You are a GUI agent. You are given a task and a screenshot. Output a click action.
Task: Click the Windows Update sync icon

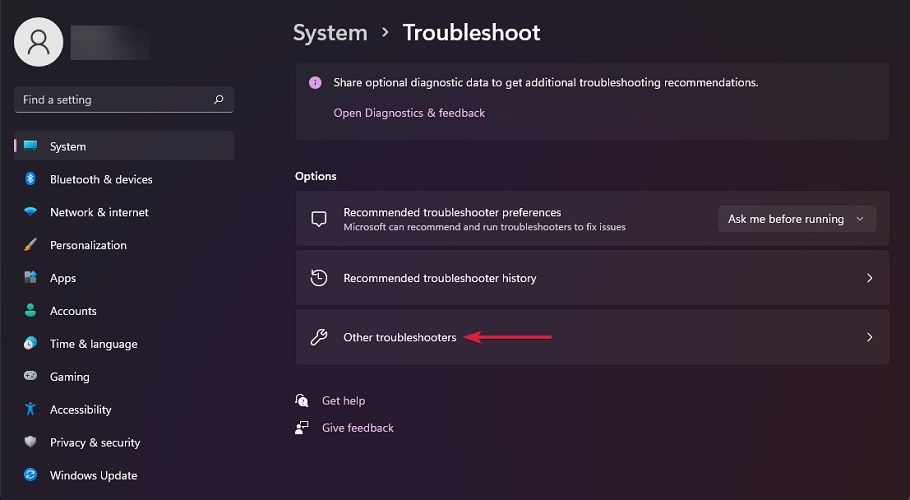click(x=30, y=475)
